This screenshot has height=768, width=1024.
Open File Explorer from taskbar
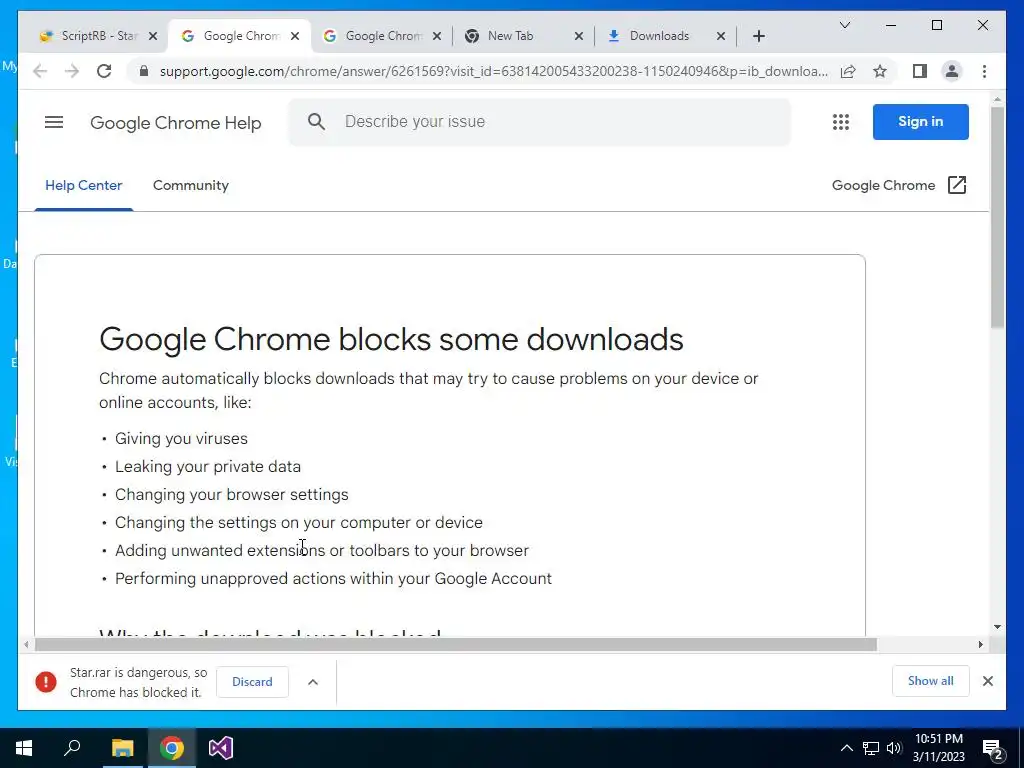(x=122, y=748)
